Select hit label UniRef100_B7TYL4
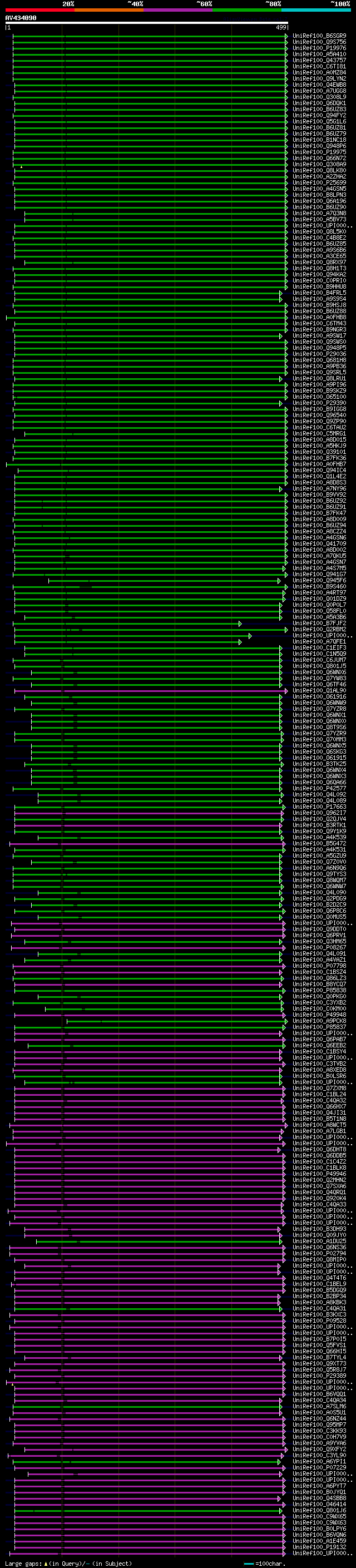Screen dimensions: 356x1568 tap(319, 1357)
